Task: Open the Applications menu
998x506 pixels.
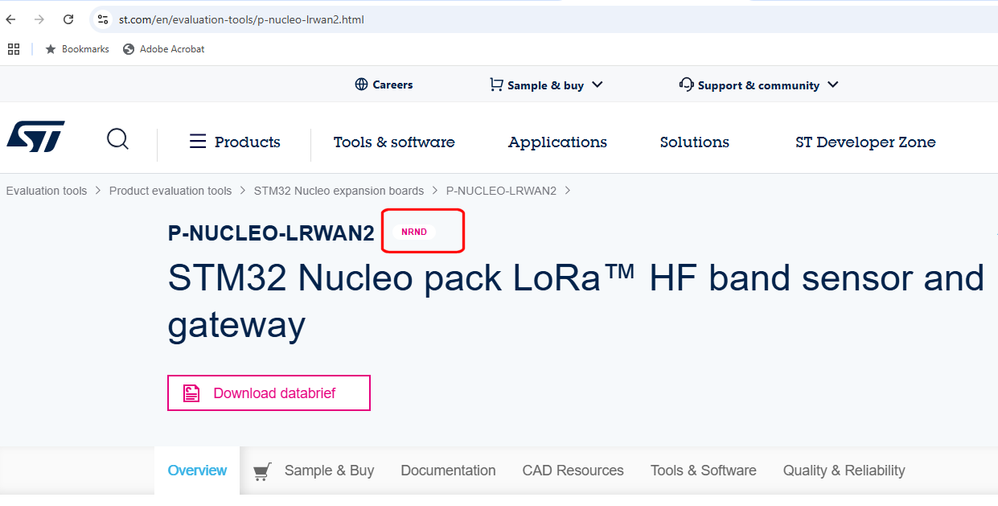Action: pos(558,142)
